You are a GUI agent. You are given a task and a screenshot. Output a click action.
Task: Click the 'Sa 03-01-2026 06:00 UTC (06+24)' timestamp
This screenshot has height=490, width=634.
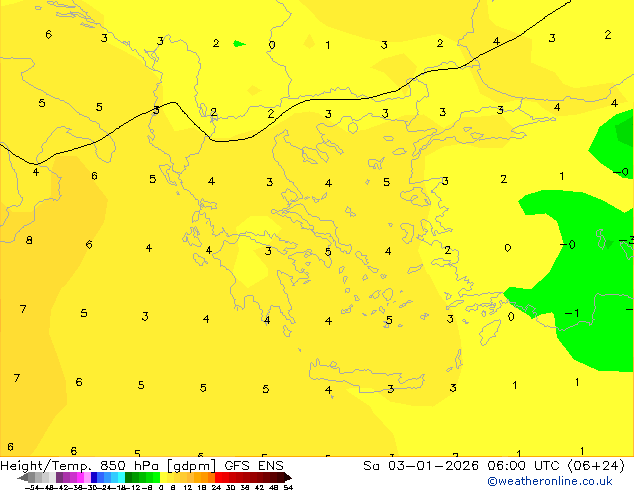pyautogui.click(x=494, y=466)
